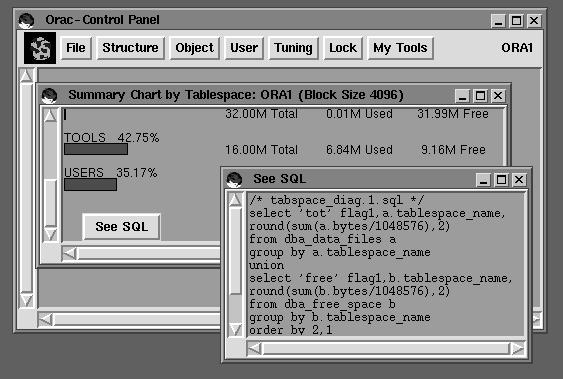Click the up arrow in the Summary Chart vertical scrollbar
Image resolution: width=563 pixels, height=379 pixels.
50,116
